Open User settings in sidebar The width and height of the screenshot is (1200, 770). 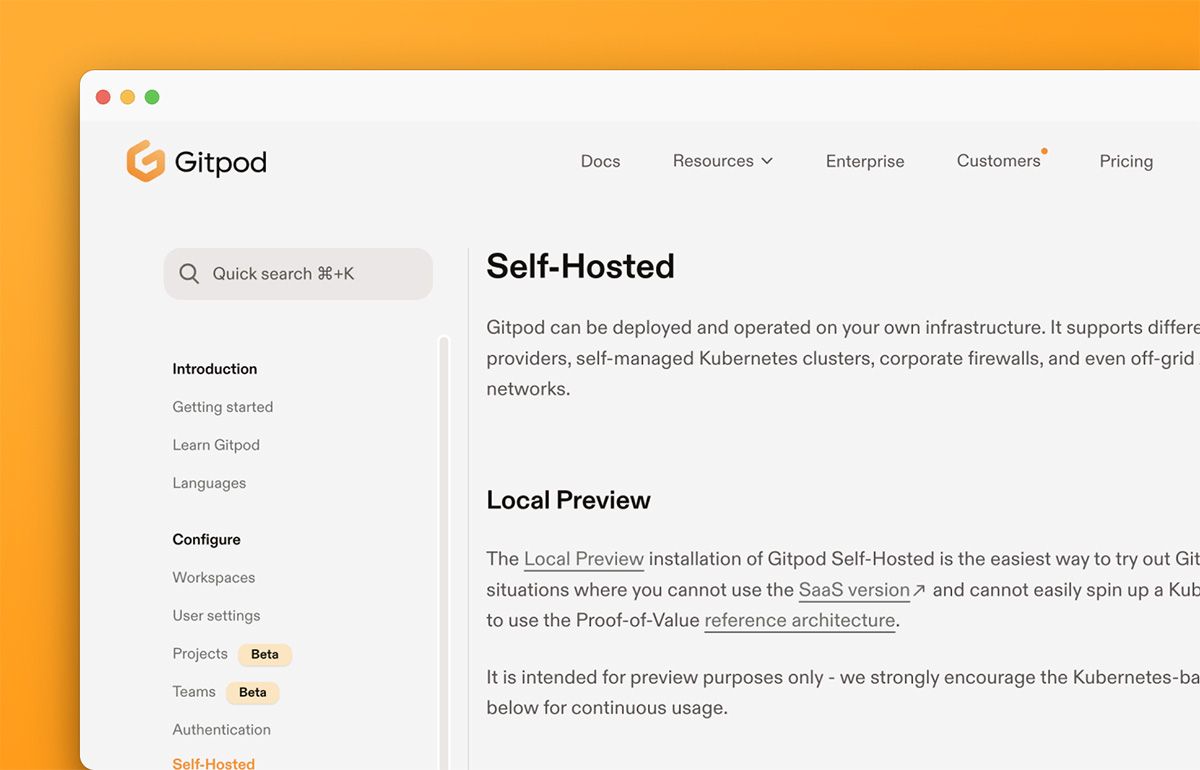(x=216, y=616)
